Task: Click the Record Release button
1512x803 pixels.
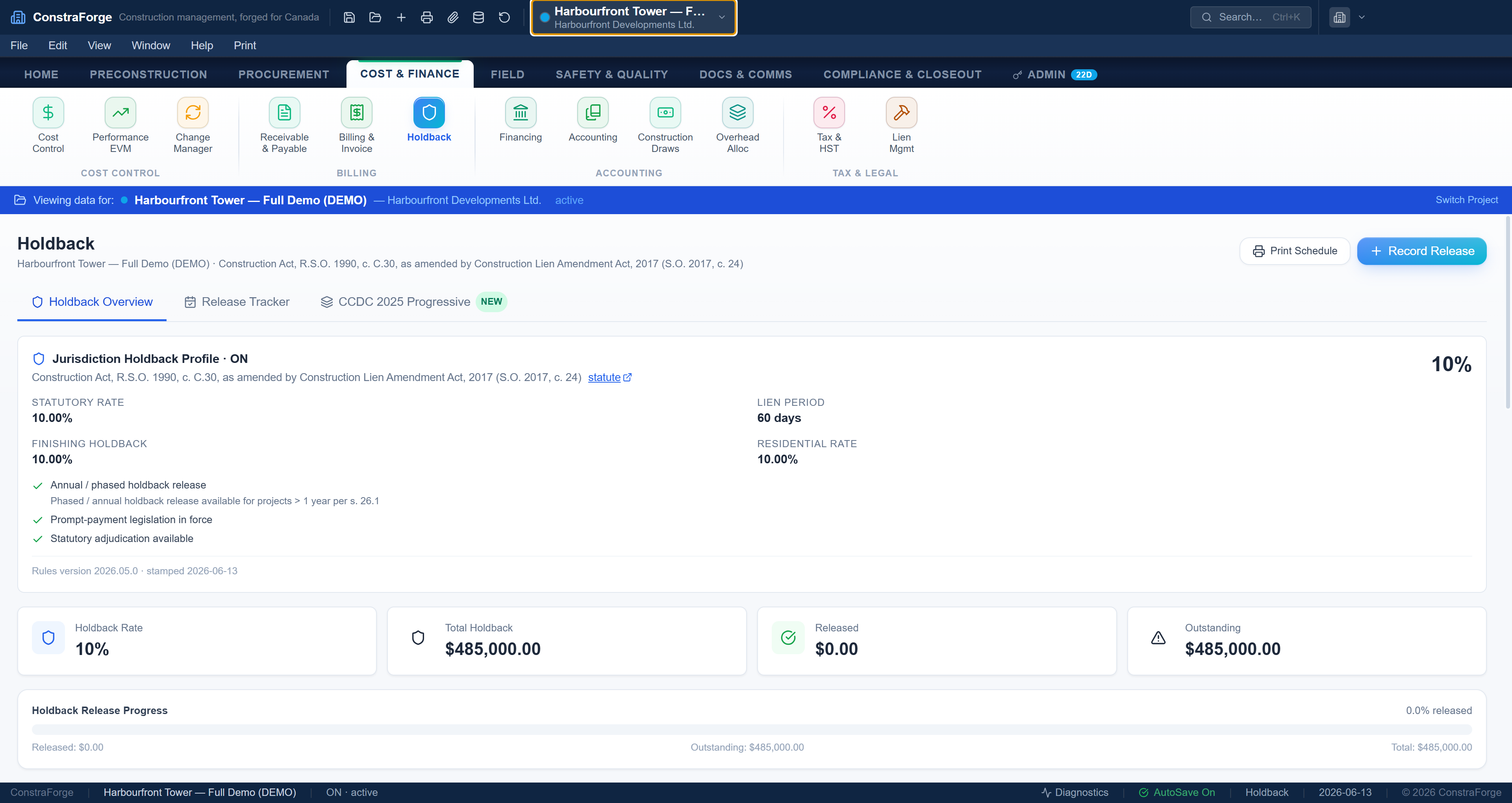Action: [1421, 251]
